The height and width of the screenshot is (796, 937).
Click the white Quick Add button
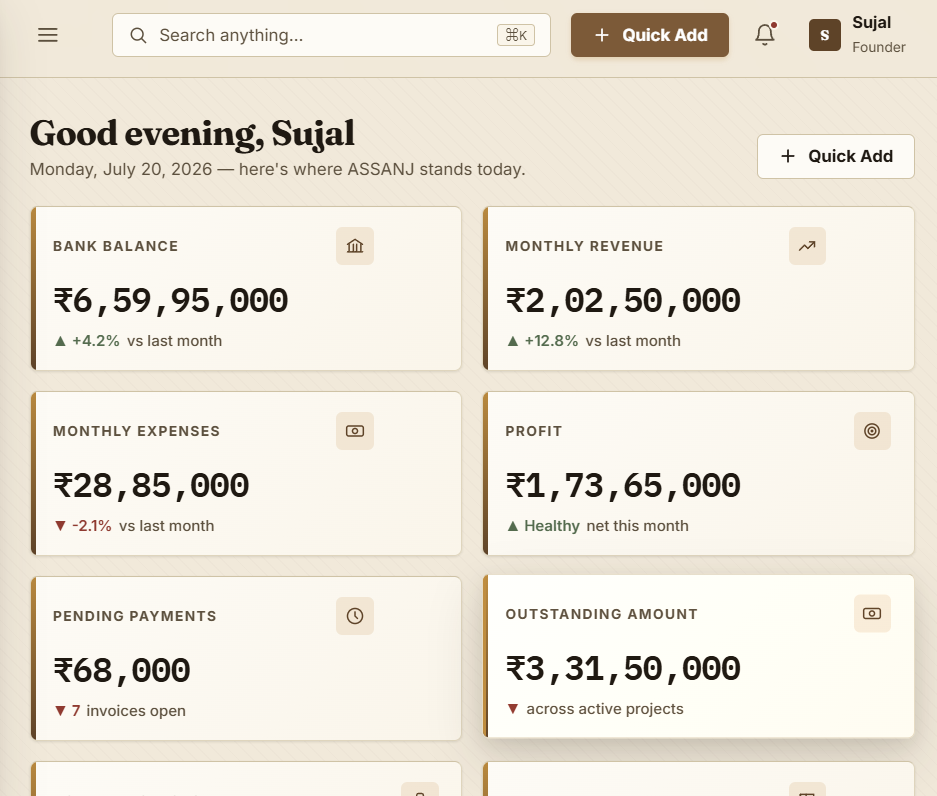[835, 157]
